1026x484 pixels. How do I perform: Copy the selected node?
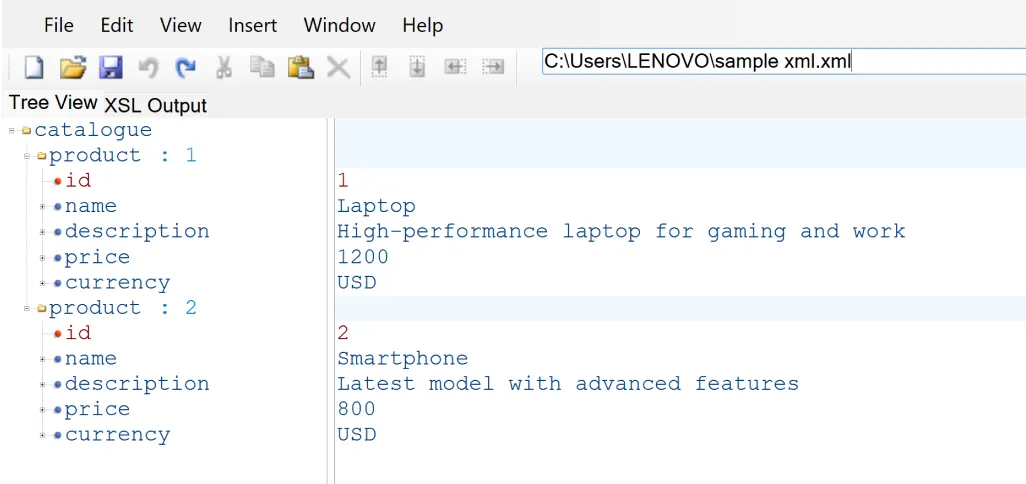(262, 67)
